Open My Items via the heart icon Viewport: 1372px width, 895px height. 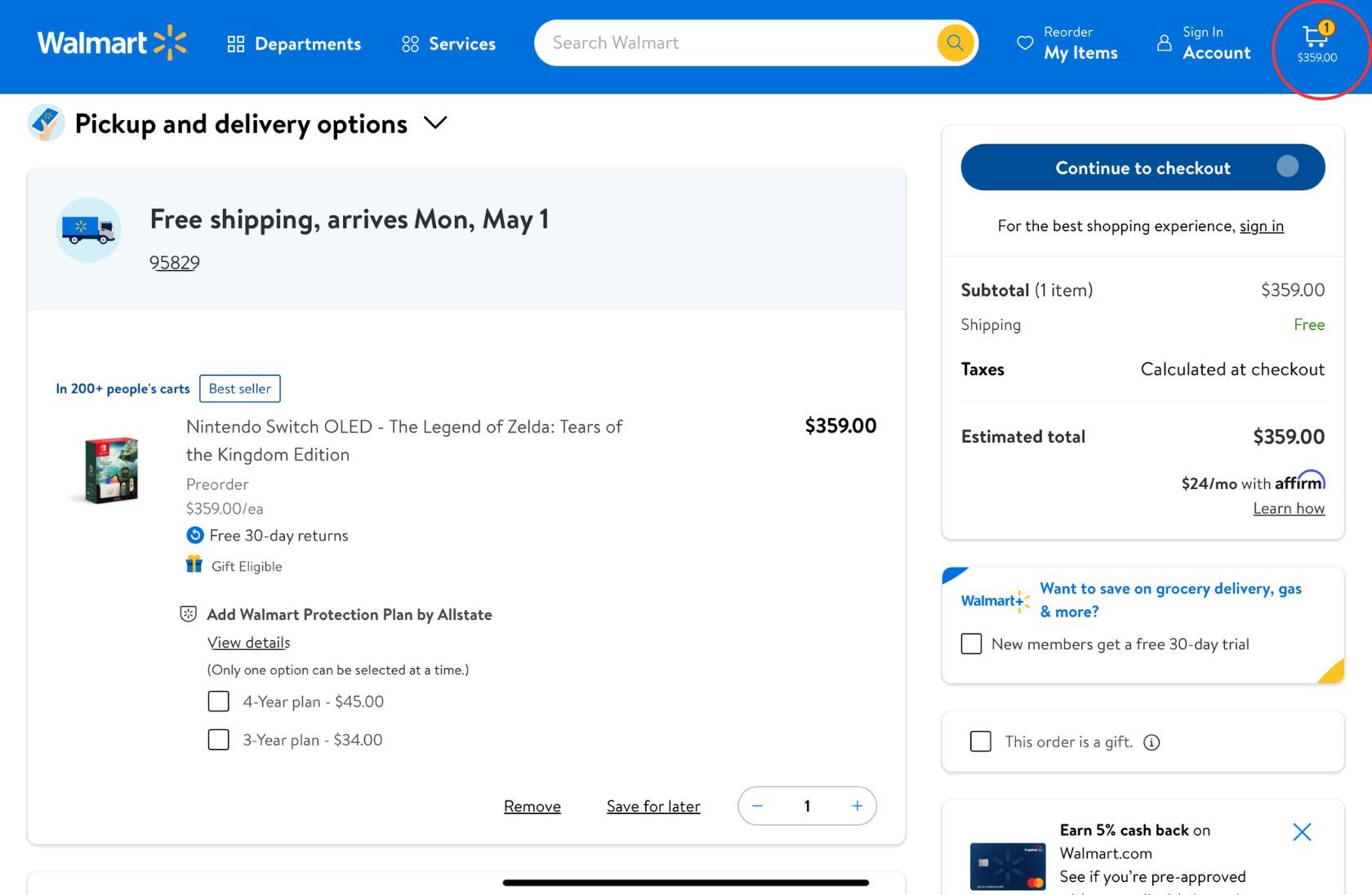(1024, 42)
